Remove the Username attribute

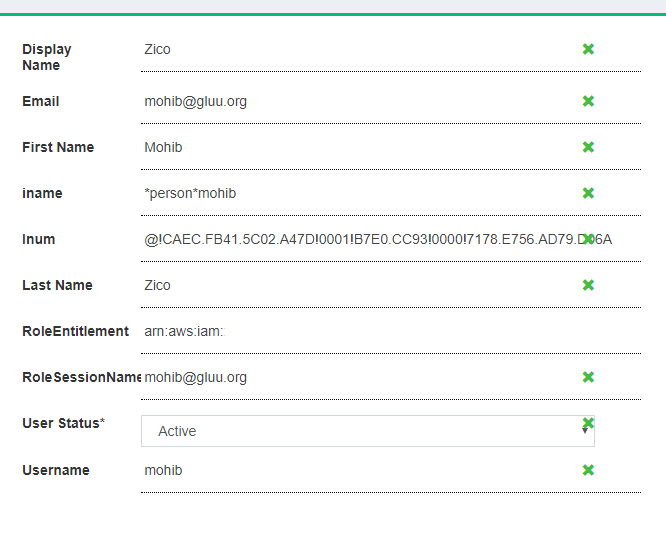tap(588, 470)
